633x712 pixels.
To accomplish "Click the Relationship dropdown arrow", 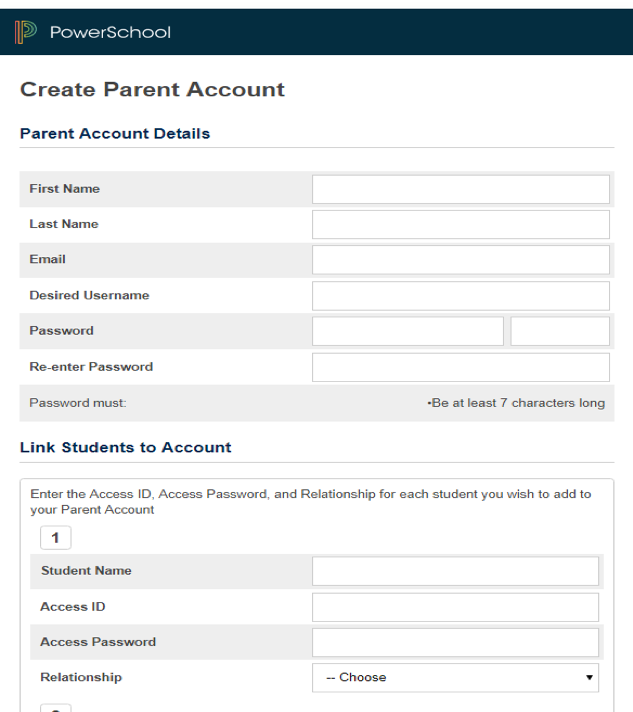I will pyautogui.click(x=589, y=677).
